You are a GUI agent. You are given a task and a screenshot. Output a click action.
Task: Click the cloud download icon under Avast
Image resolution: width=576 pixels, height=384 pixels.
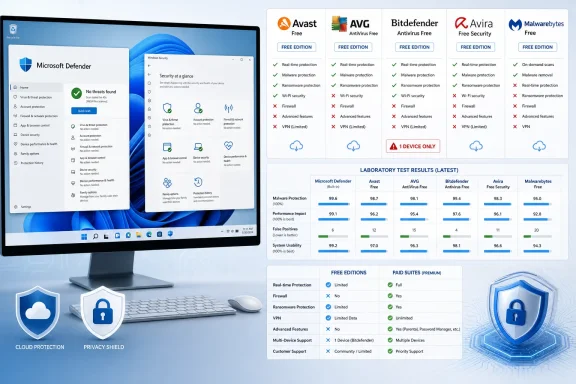click(x=296, y=146)
